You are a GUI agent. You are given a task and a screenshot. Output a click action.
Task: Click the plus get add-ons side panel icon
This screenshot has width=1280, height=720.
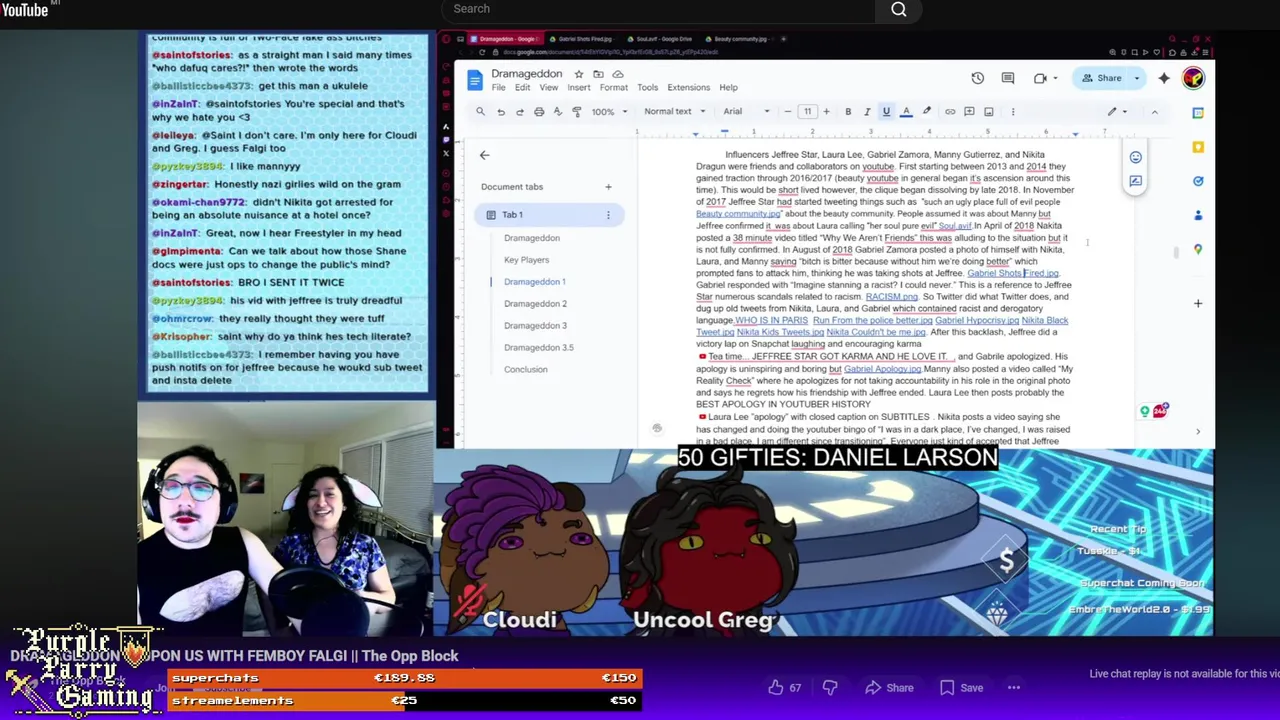click(x=1198, y=303)
